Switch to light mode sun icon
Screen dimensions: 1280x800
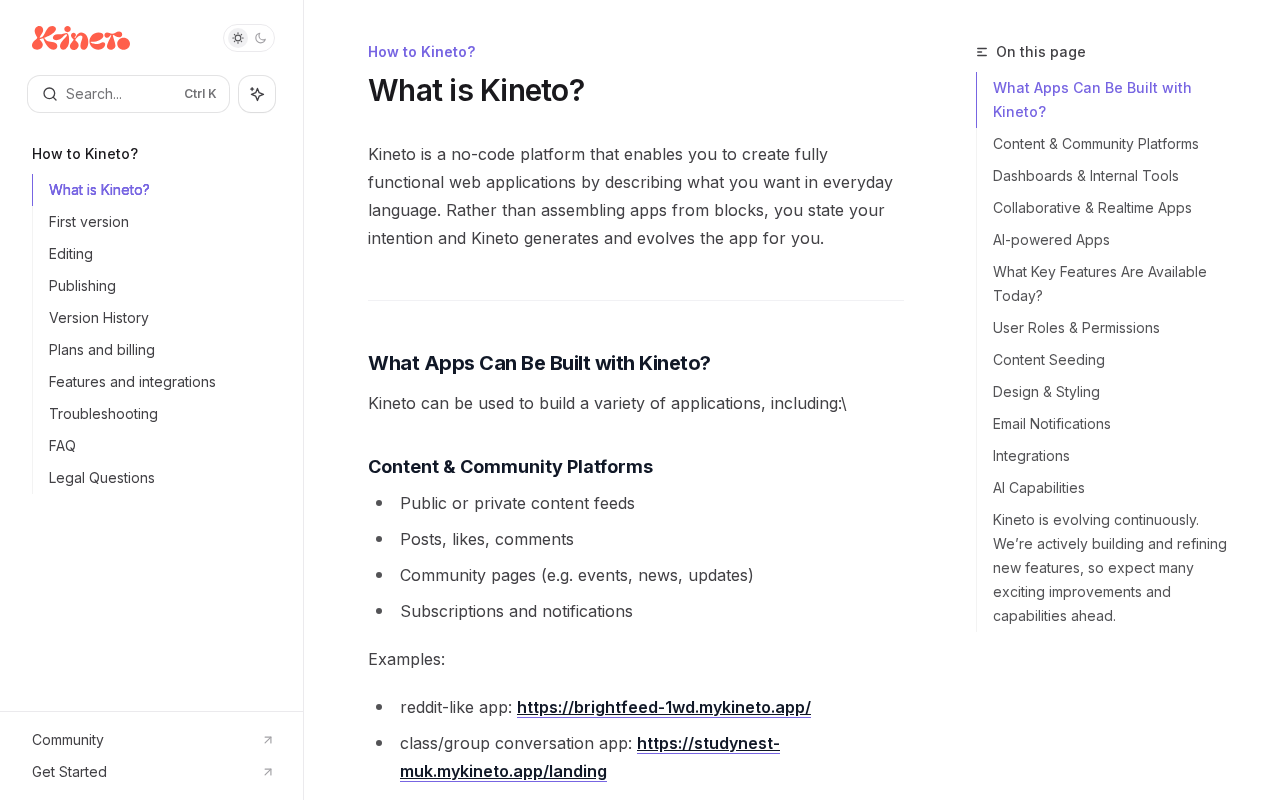(x=238, y=38)
